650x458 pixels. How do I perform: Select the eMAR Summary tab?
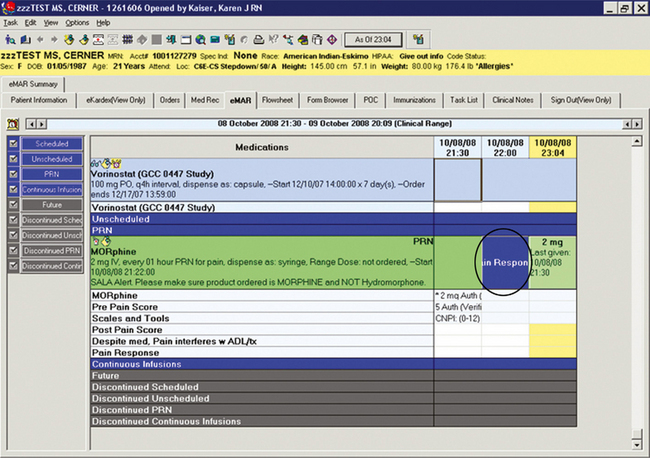[x=33, y=84]
